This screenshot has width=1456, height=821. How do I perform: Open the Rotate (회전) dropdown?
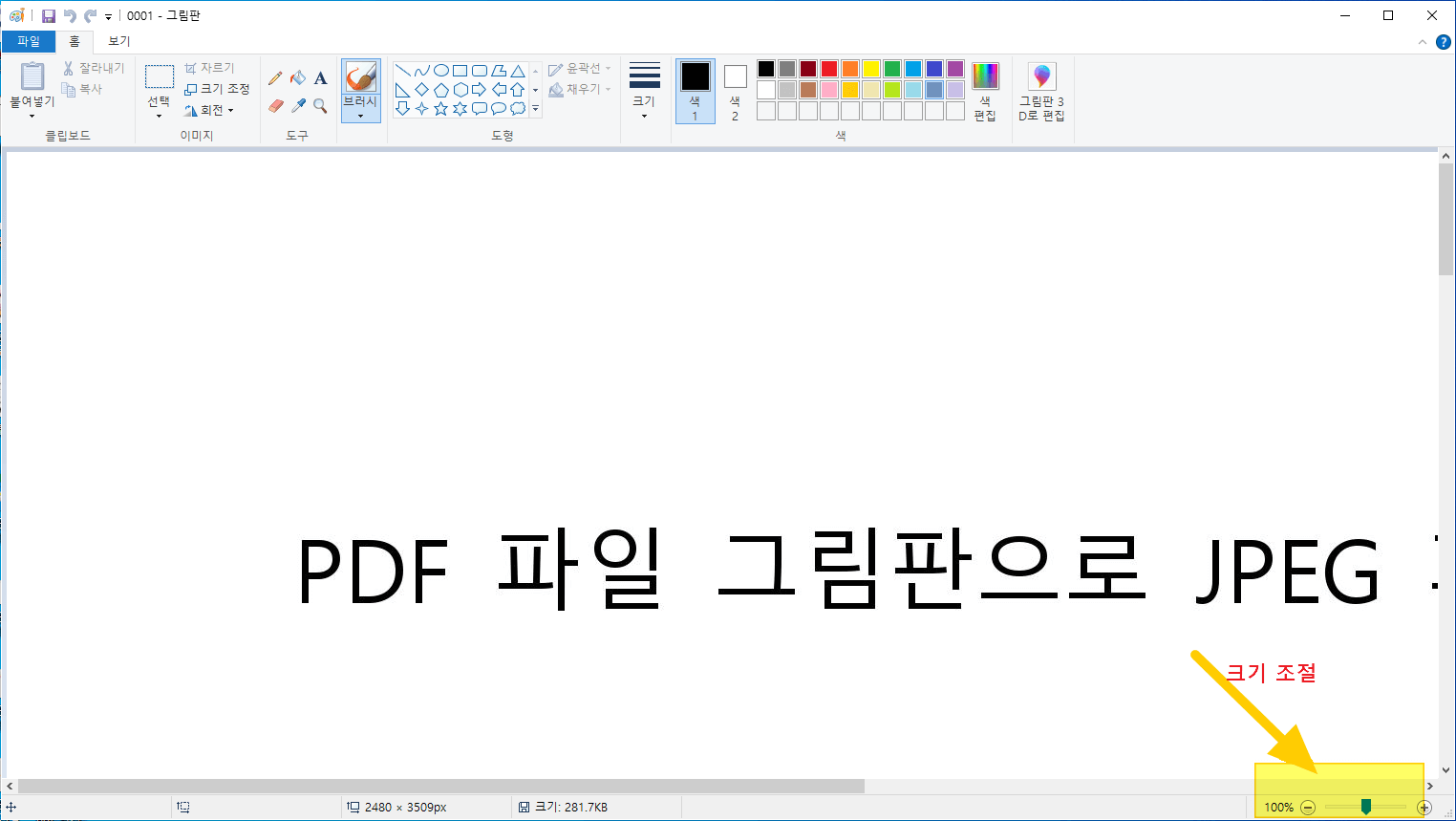208,110
